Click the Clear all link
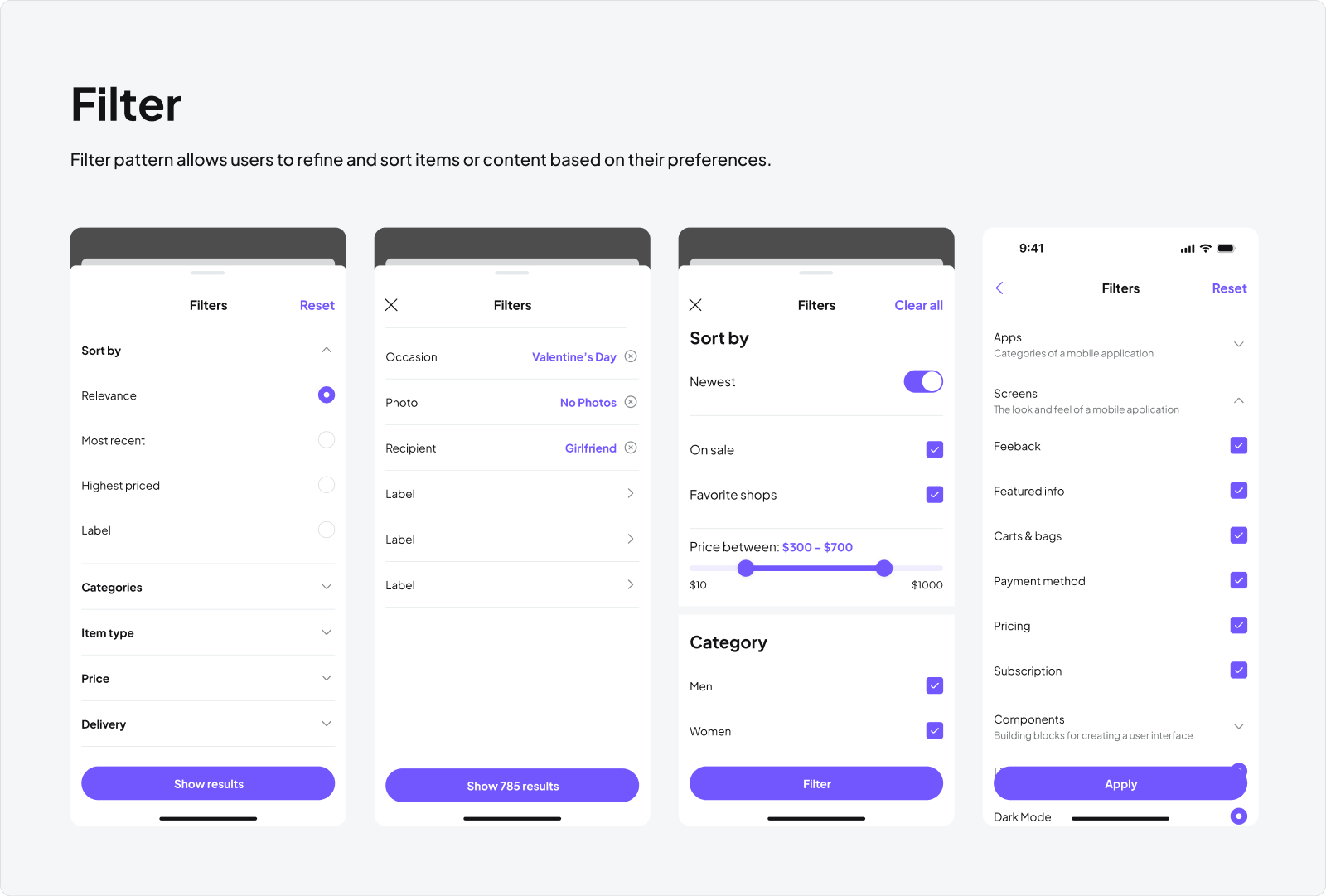1326x896 pixels. point(918,305)
